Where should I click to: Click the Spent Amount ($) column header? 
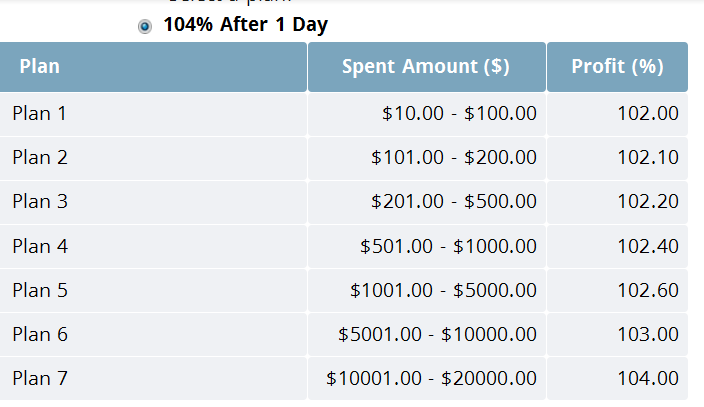pos(426,67)
